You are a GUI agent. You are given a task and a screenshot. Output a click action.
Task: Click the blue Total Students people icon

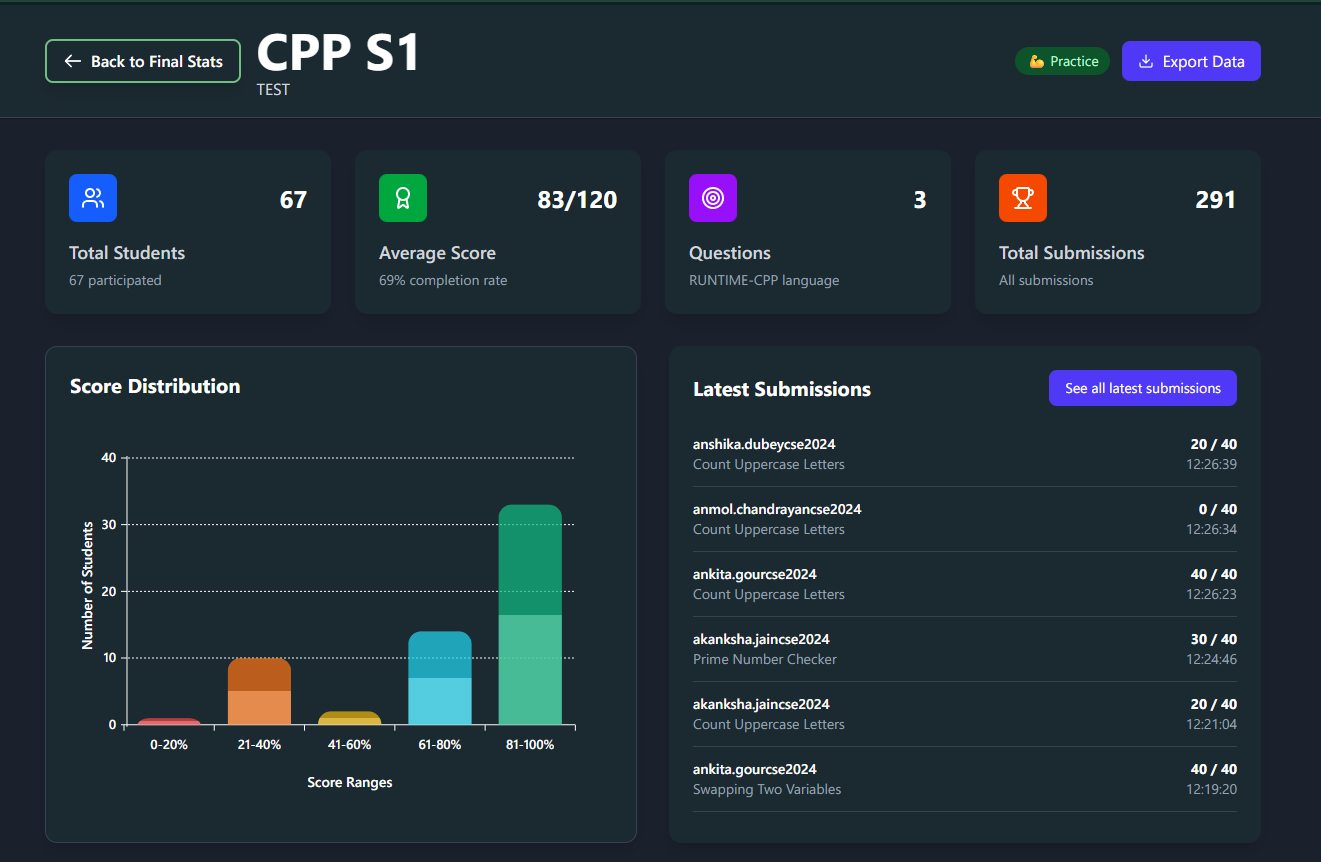pos(93,198)
